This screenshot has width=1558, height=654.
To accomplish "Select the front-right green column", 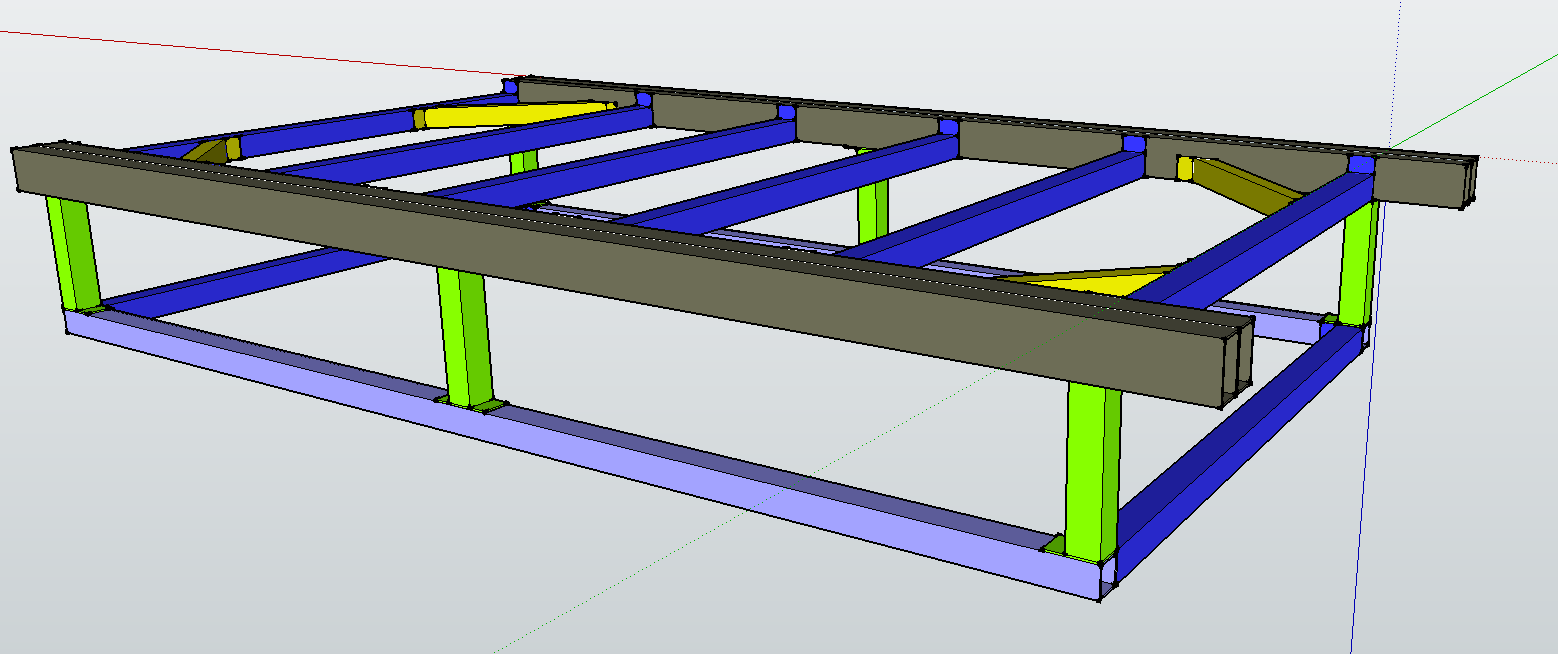I will [x=1092, y=470].
